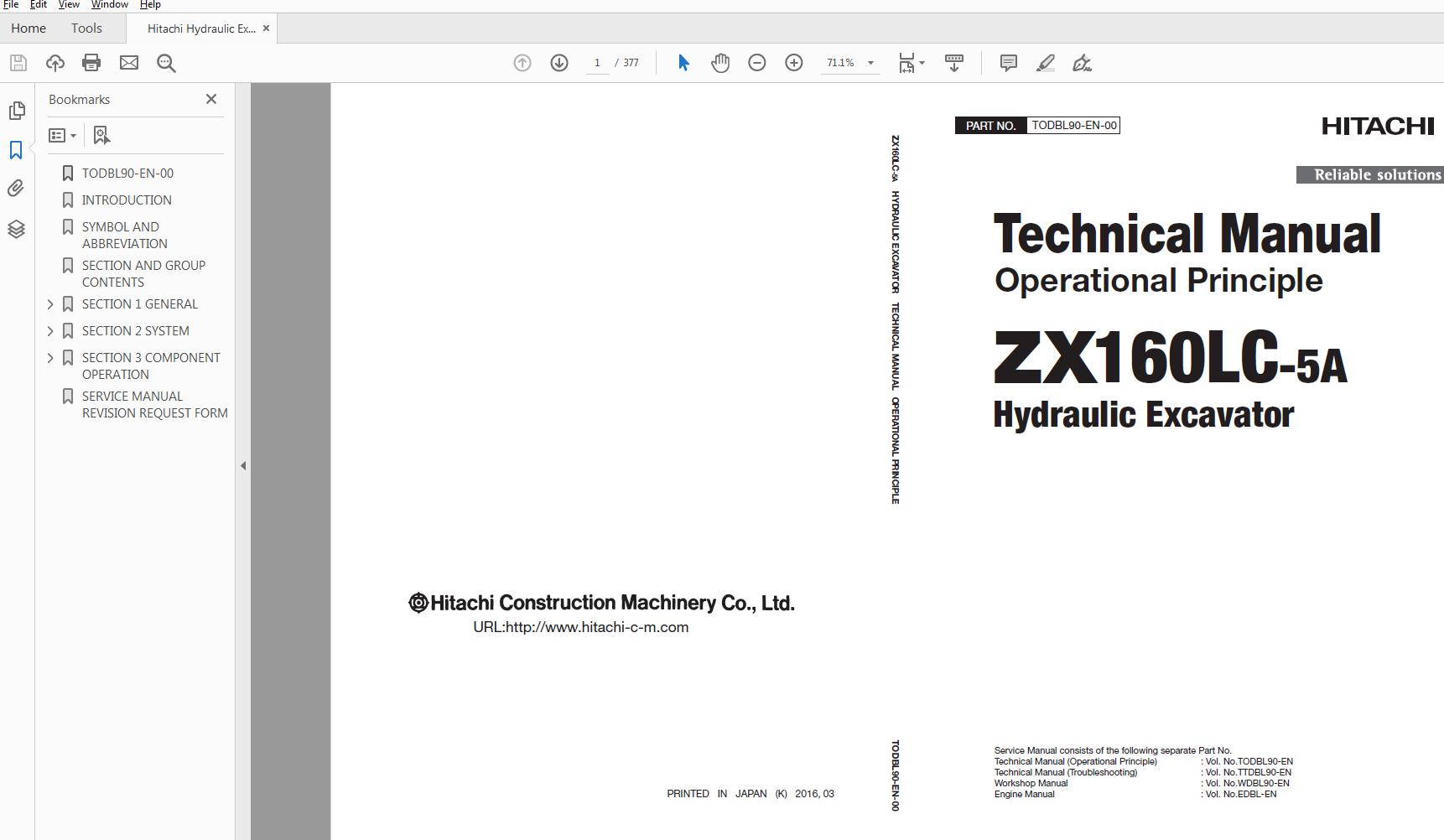The image size is (1444, 840).
Task: Expand the SECTION 3 COMPONENT OPERATION bookmark
Action: 50,358
